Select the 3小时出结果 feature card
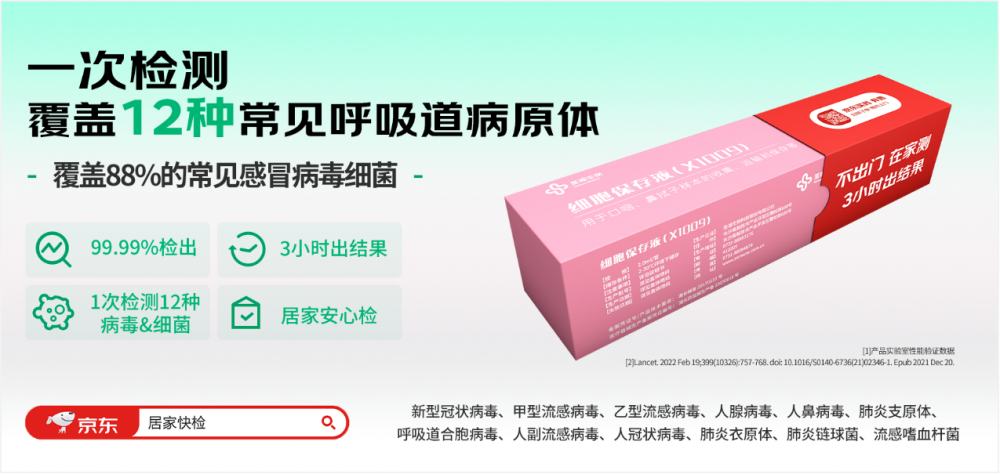Image resolution: width=1000 pixels, height=474 pixels. (309, 249)
